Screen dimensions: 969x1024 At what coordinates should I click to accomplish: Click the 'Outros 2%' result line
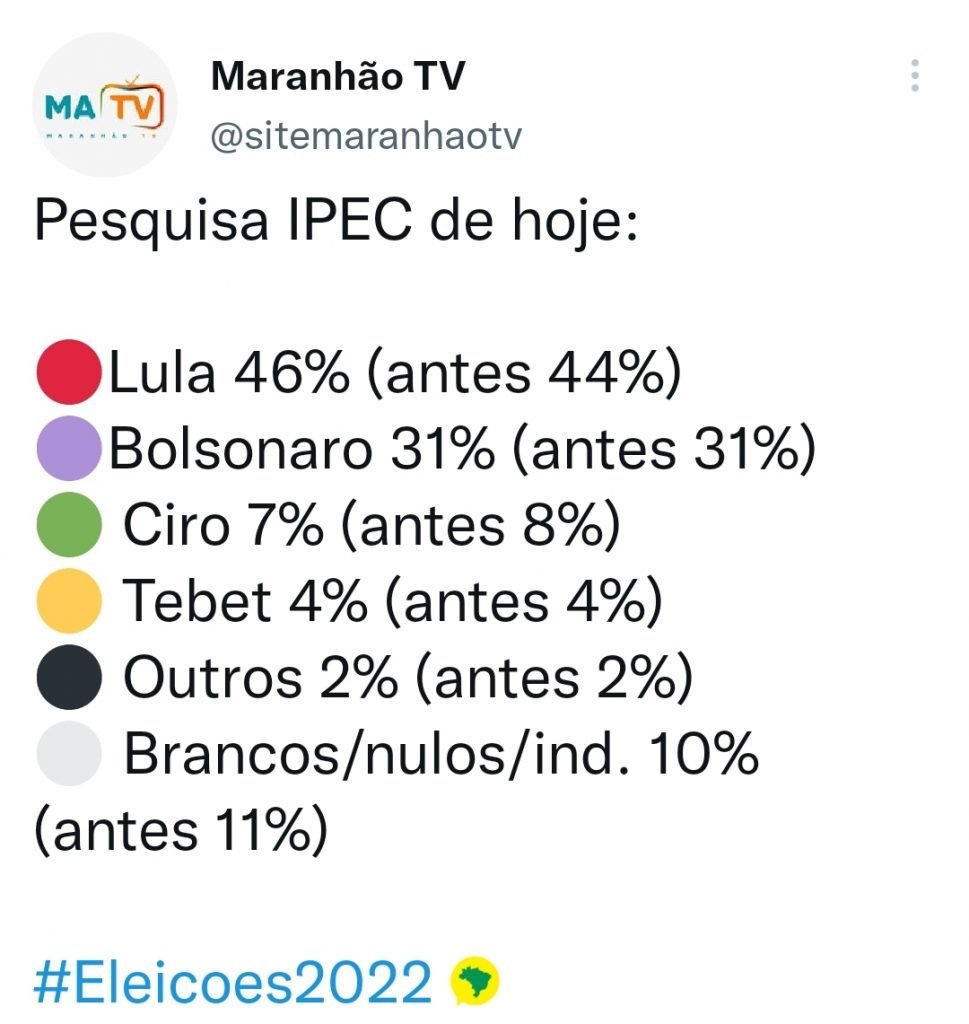[408, 677]
